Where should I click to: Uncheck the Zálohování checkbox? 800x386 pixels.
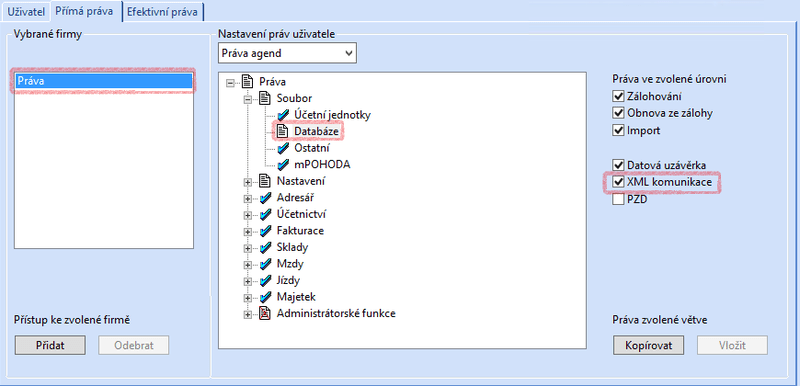pos(618,96)
